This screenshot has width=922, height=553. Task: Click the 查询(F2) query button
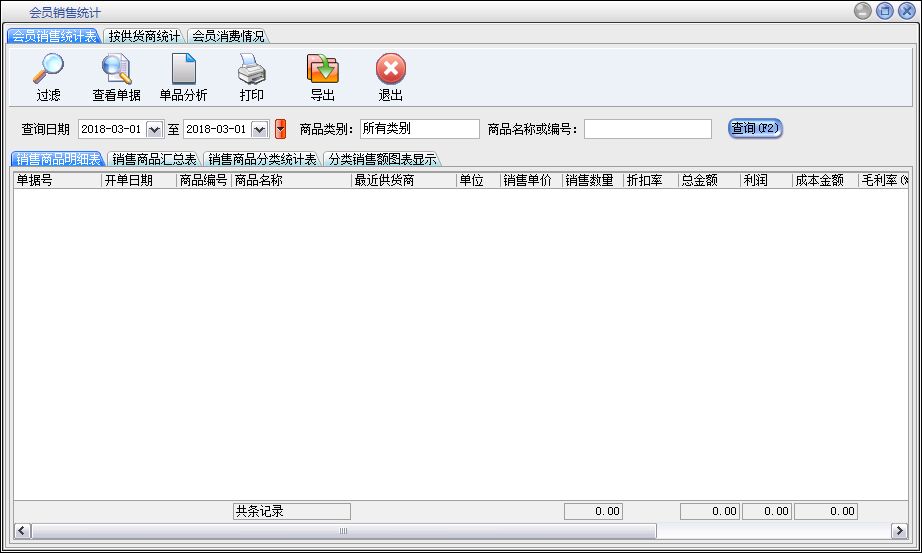(754, 128)
